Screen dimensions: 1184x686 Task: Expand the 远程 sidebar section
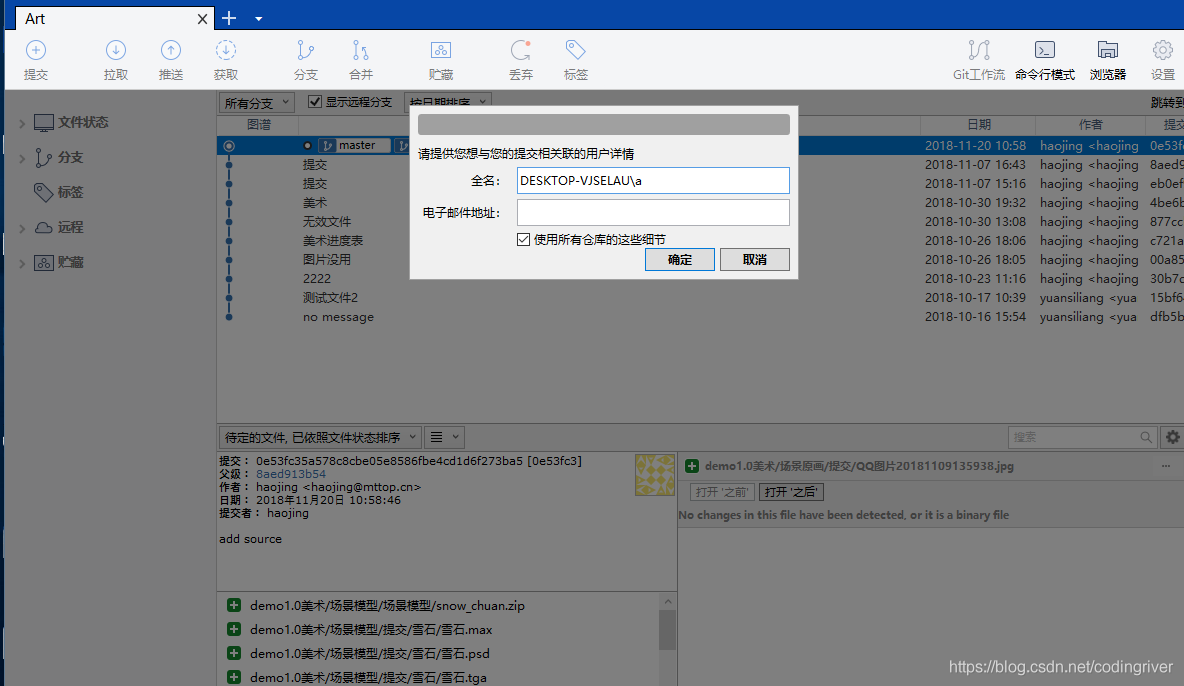[20, 226]
